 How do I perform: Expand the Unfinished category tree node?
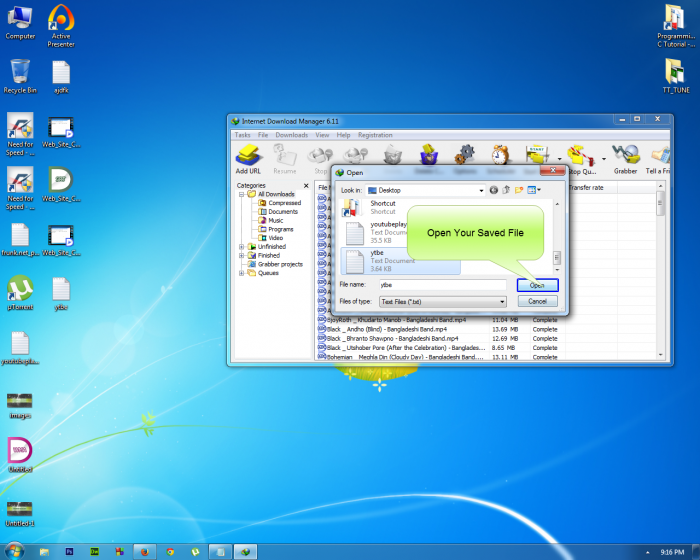[241, 246]
